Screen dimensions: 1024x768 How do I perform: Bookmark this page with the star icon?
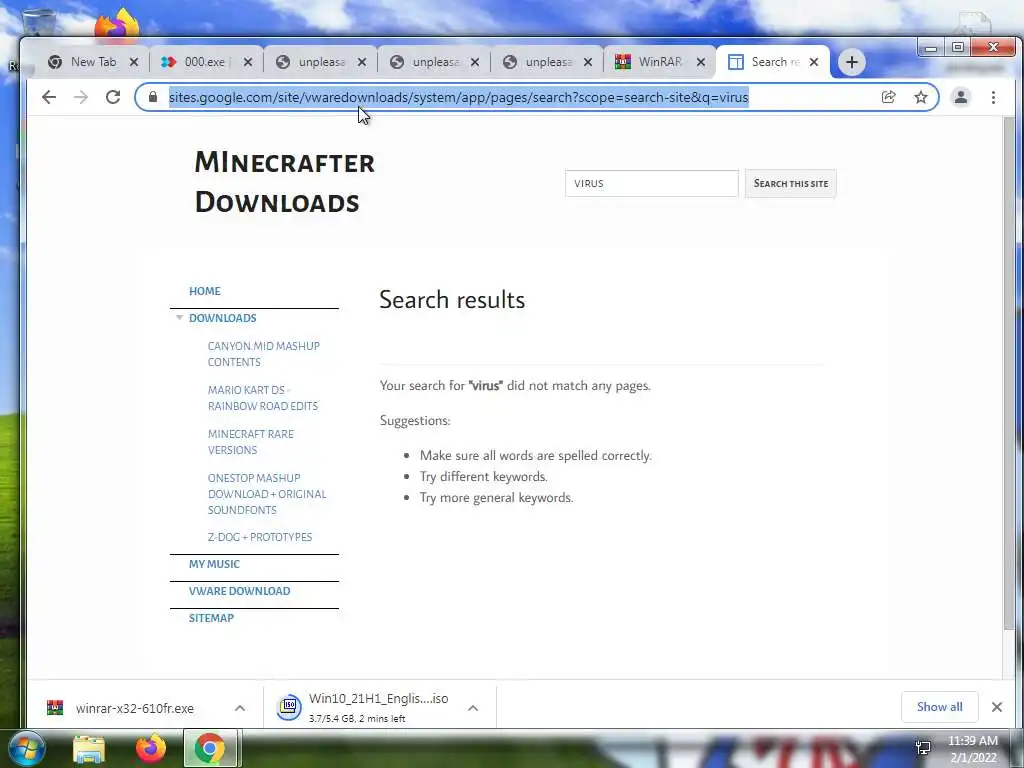pyautogui.click(x=921, y=97)
